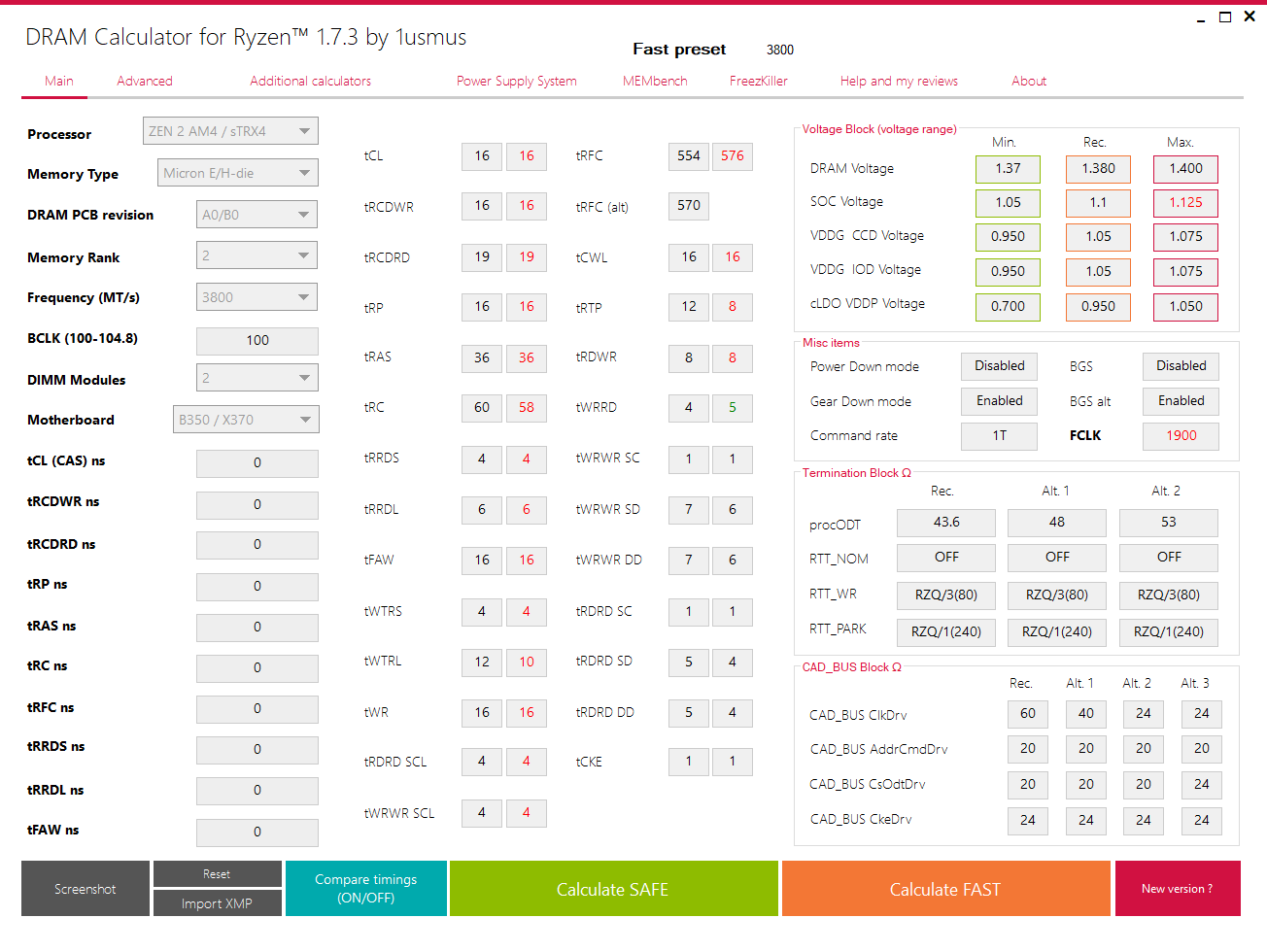
Task: Open the MEMbench tab
Action: (655, 81)
